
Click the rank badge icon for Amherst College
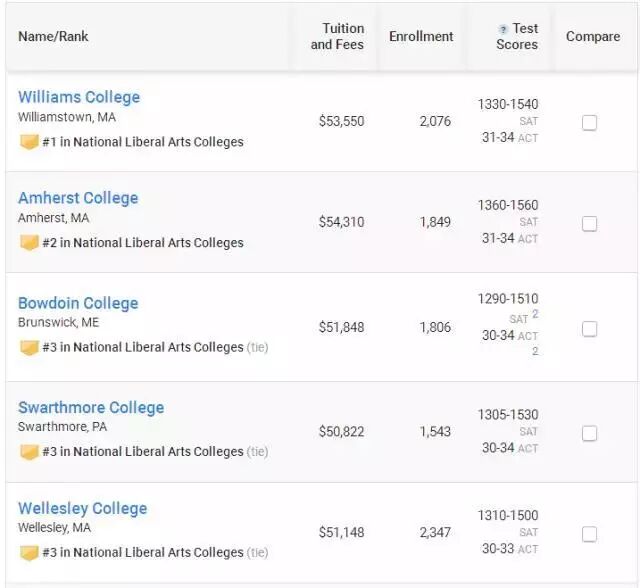tap(29, 243)
